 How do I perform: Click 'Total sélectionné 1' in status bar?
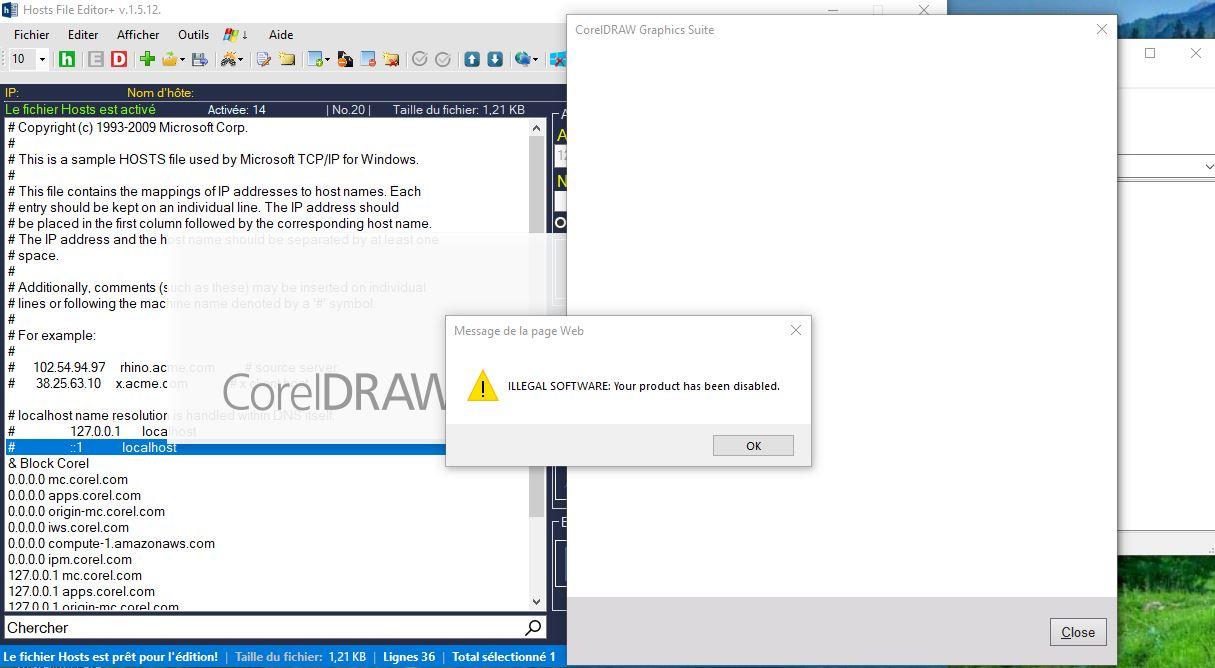pos(504,657)
